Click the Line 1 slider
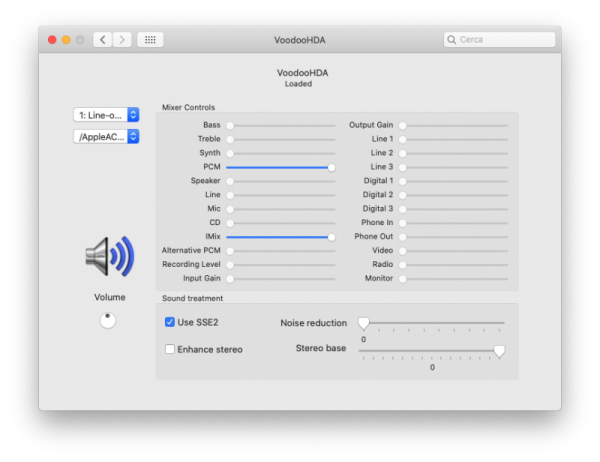 [x=453, y=139]
